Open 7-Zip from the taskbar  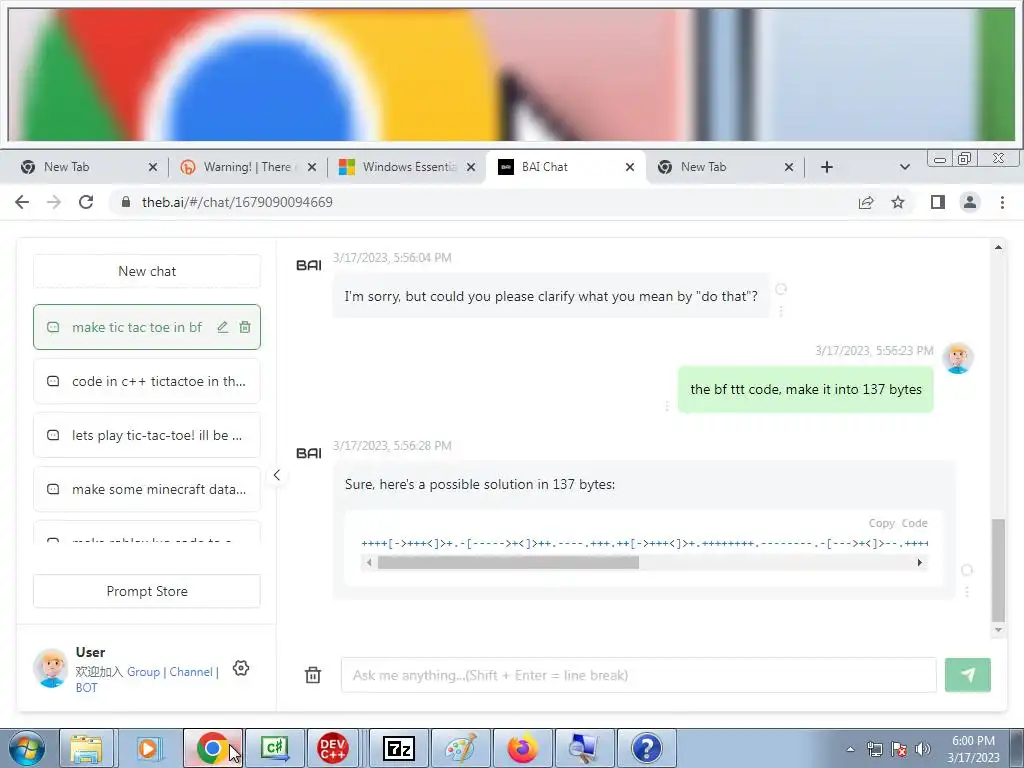point(399,748)
